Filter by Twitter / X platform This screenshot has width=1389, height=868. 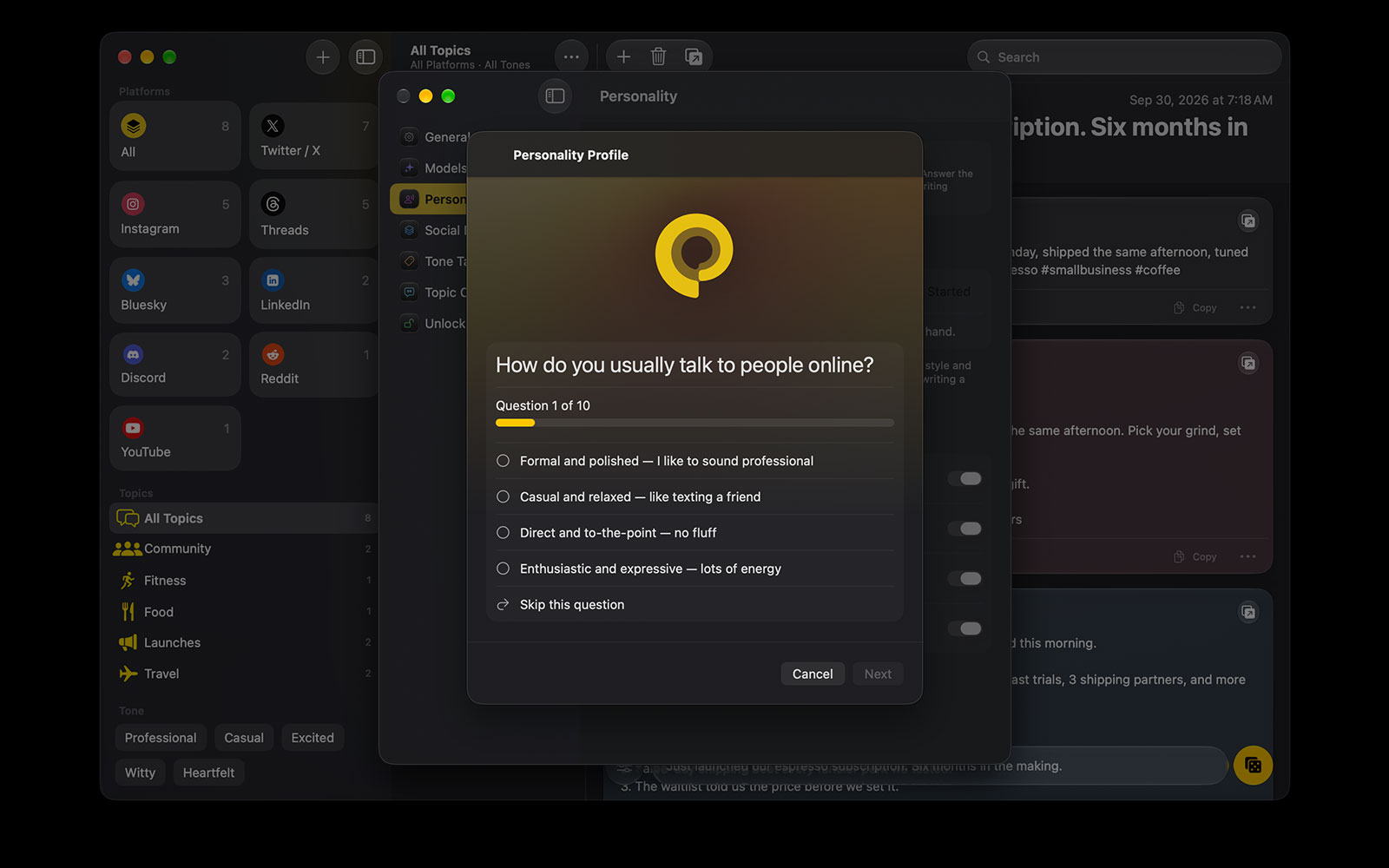point(314,136)
